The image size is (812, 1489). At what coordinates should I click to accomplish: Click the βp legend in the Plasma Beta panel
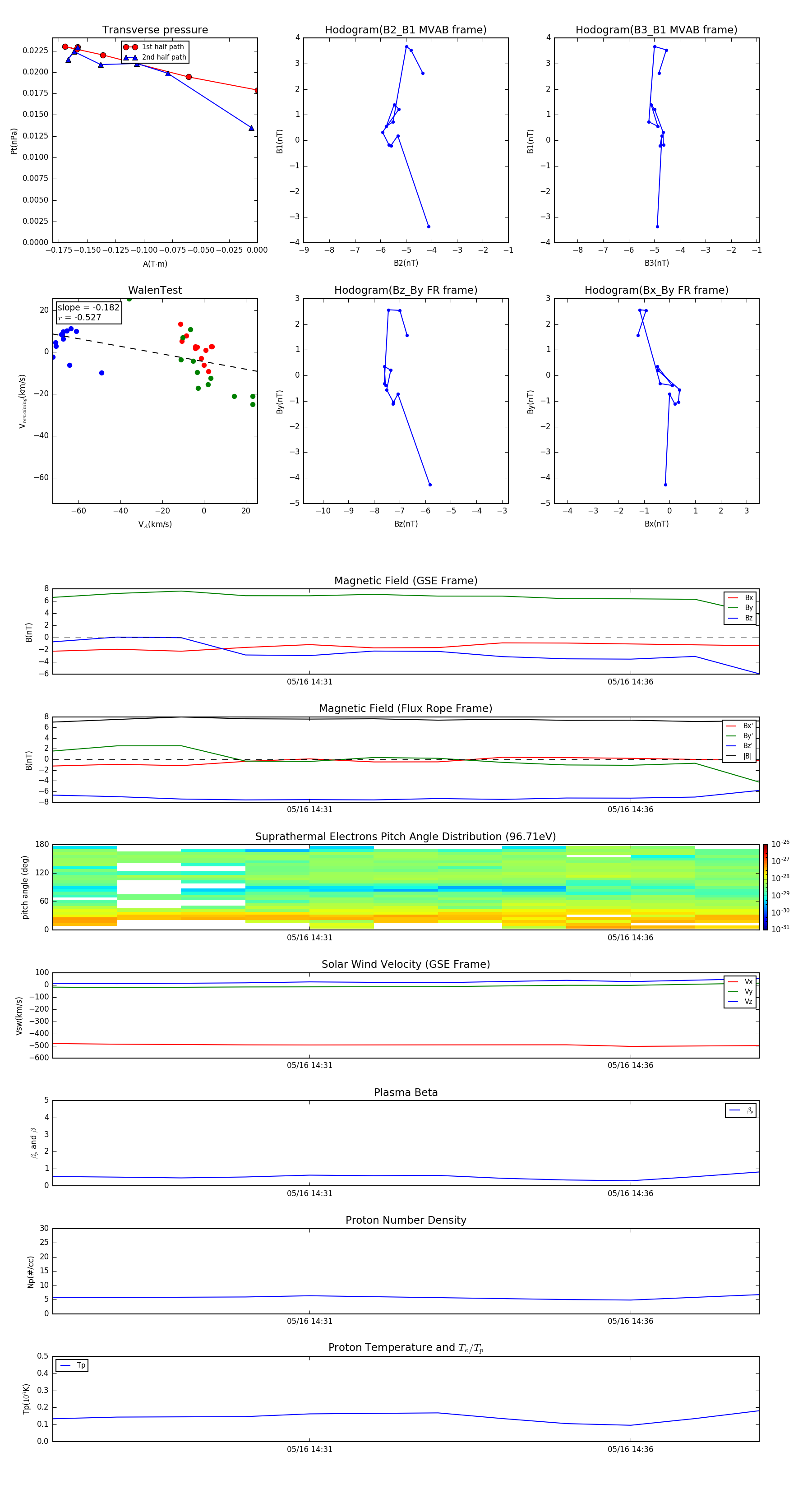click(x=741, y=1110)
